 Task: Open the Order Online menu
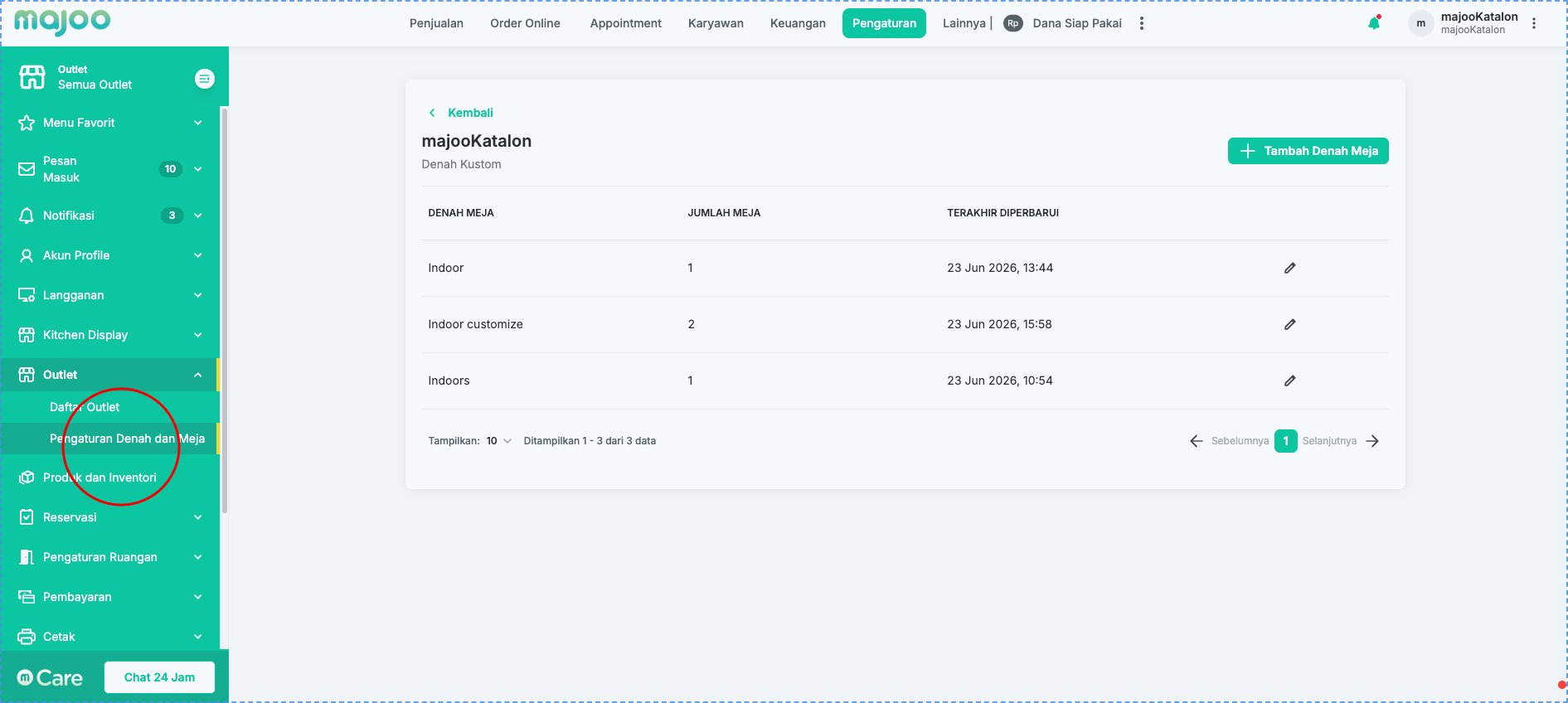click(525, 23)
